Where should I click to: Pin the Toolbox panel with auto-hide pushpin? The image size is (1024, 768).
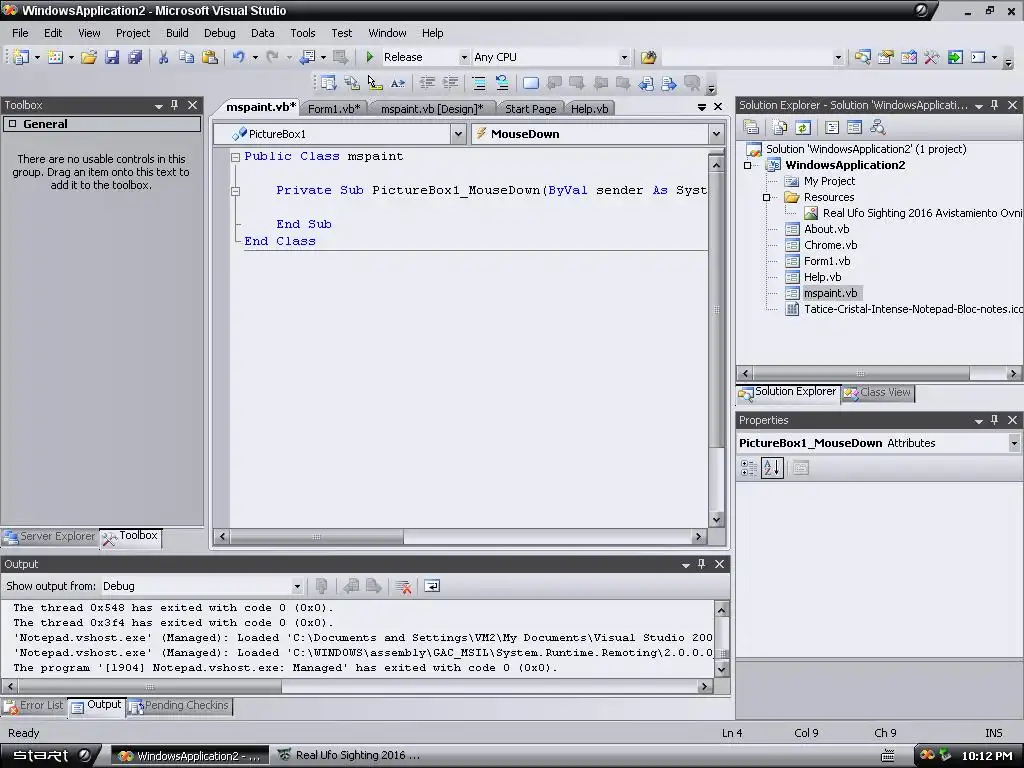(174, 105)
